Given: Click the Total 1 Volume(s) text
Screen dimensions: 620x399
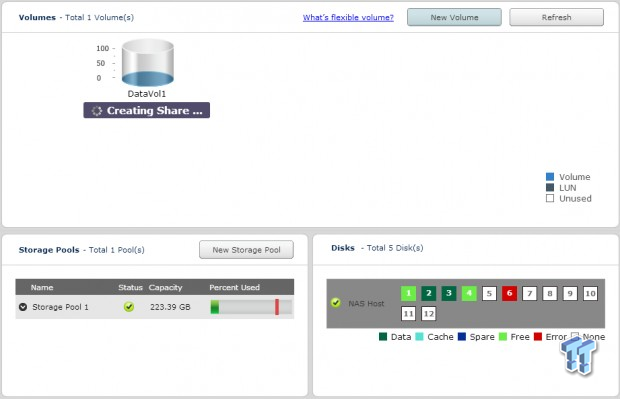Looking at the screenshot, I should coord(100,17).
